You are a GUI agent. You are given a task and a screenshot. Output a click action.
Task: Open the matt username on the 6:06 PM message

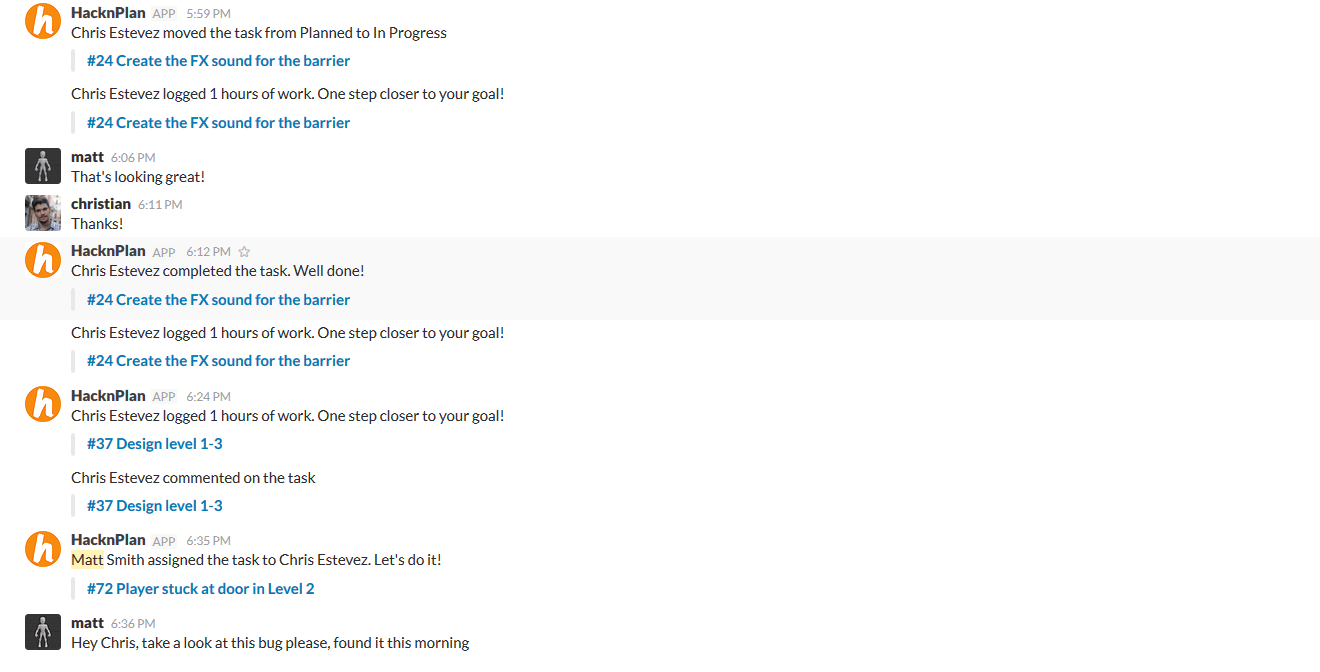click(87, 157)
